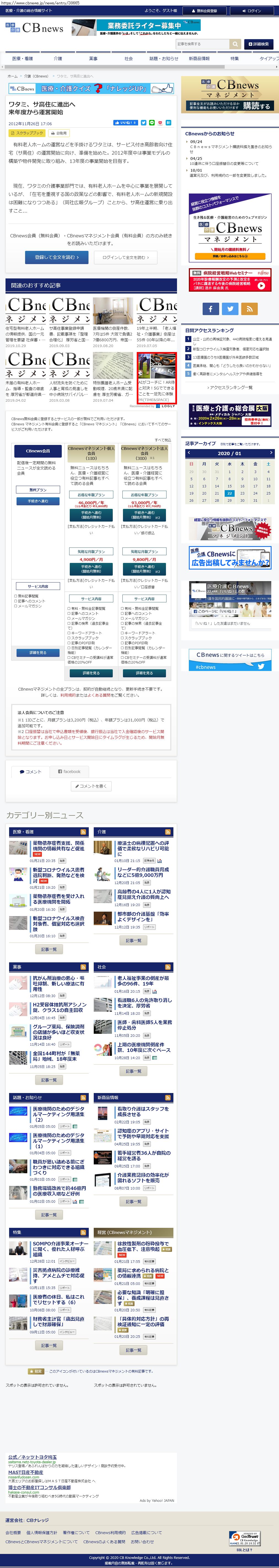This screenshot has width=279, height=1568.
Task: Click 業務委託ライター募集中 top banner
Action: (136, 27)
